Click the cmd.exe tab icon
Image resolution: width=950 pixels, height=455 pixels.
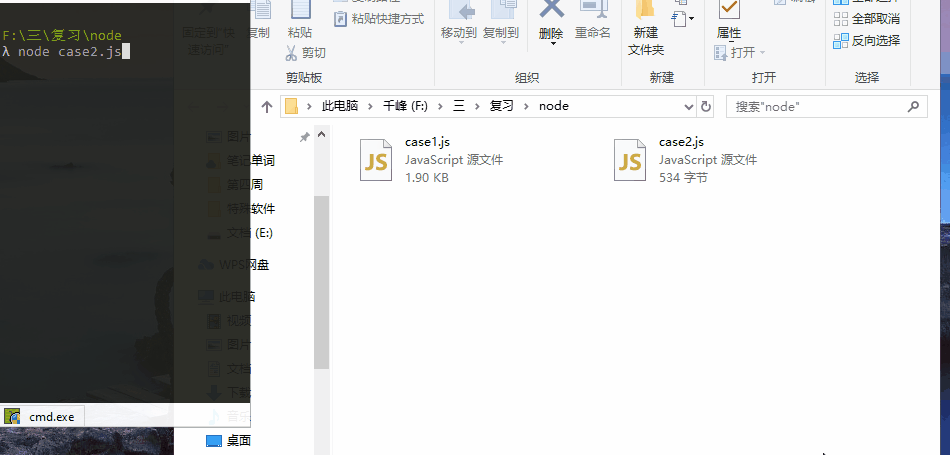pyautogui.click(x=12, y=416)
